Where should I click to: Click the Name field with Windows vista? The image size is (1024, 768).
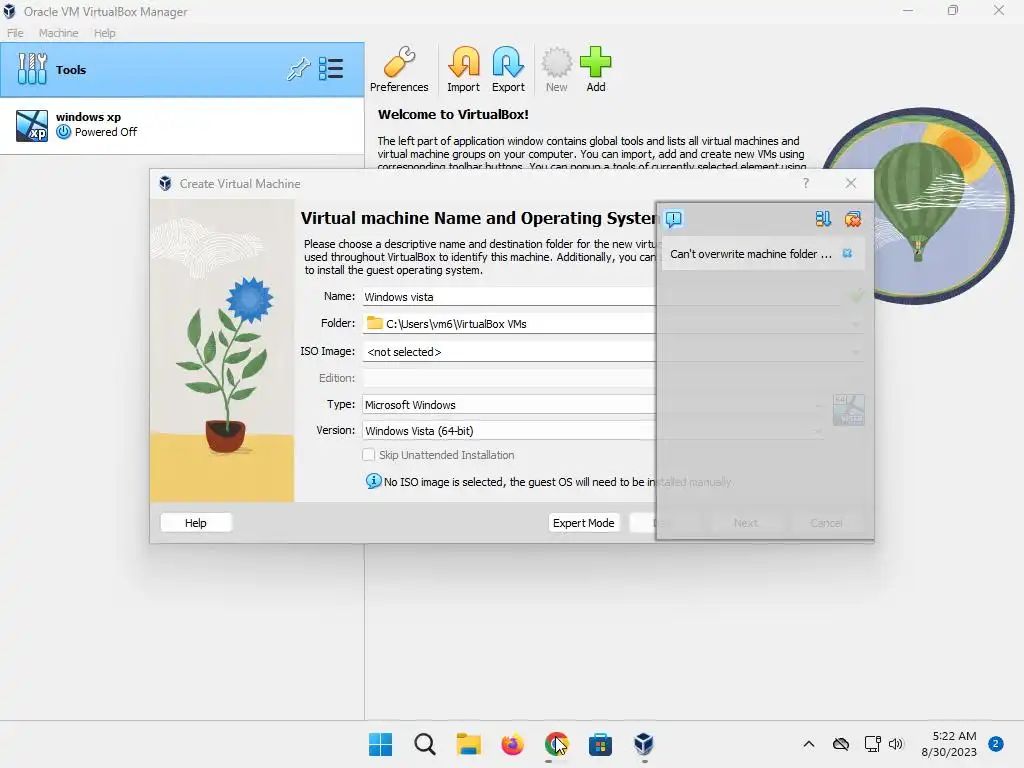coord(601,296)
